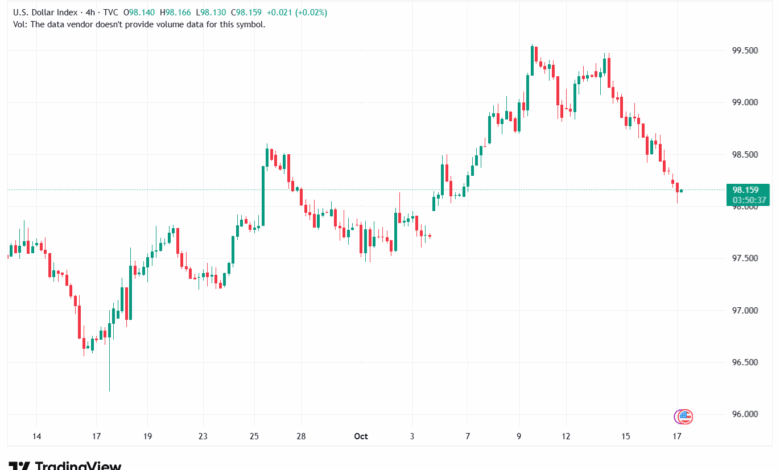The height and width of the screenshot is (470, 780).
Task: Click the date label 3 on time axis
Action: pos(412,436)
